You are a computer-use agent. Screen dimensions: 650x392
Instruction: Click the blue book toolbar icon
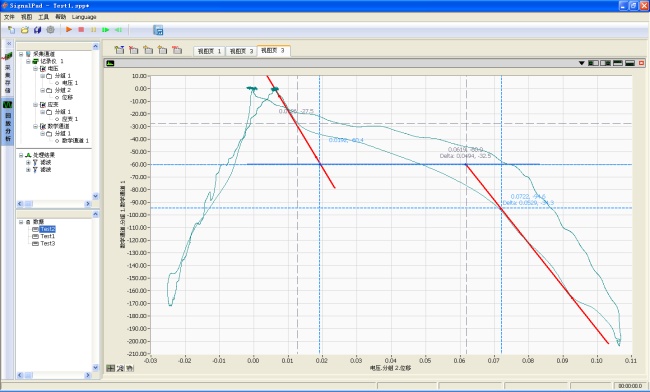click(37, 30)
